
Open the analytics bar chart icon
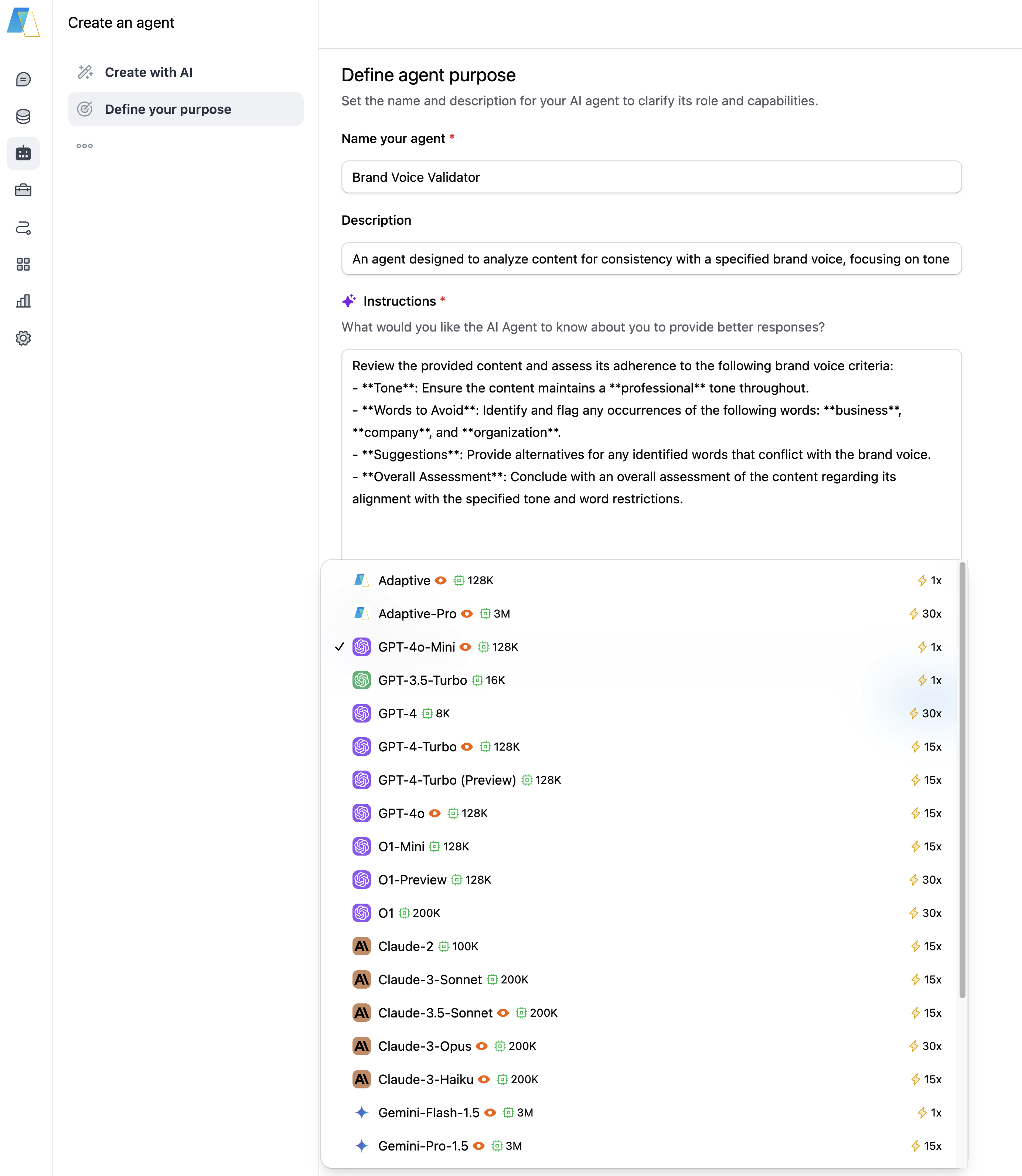23,301
